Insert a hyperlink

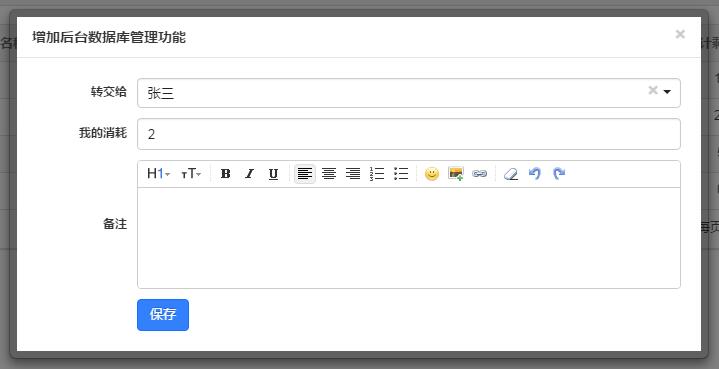pyautogui.click(x=480, y=174)
